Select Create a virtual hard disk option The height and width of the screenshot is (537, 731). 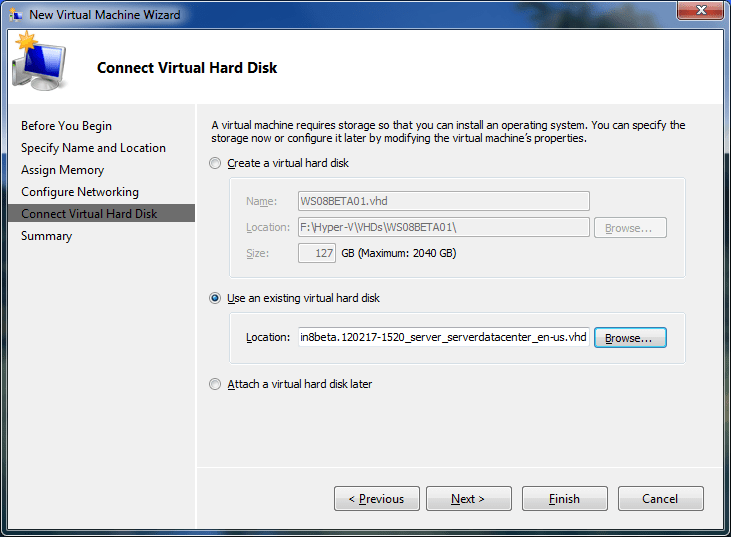[x=216, y=163]
